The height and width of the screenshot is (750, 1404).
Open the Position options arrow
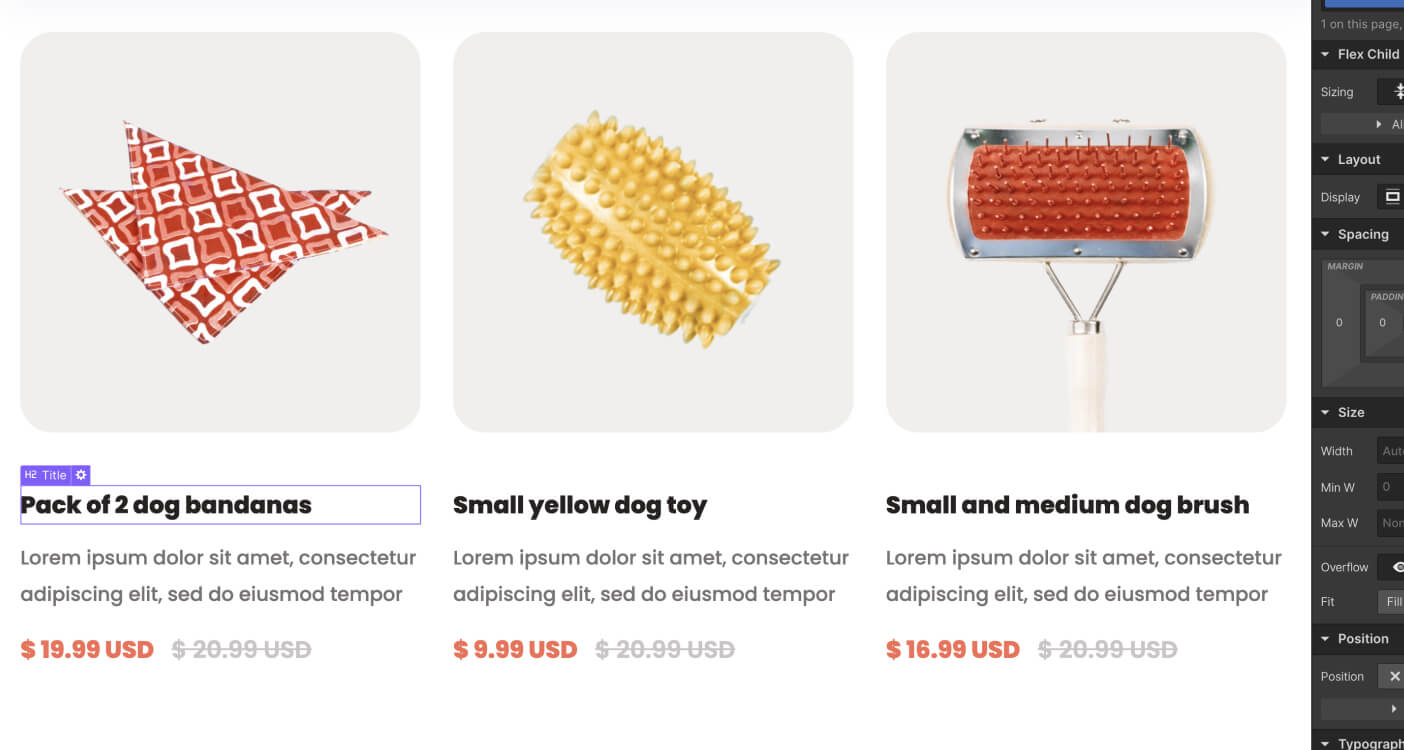click(x=1396, y=708)
